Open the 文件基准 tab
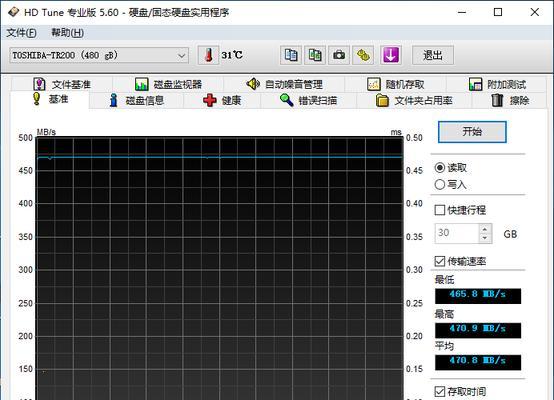Screen dimensions: 554x400 click(x=62, y=84)
